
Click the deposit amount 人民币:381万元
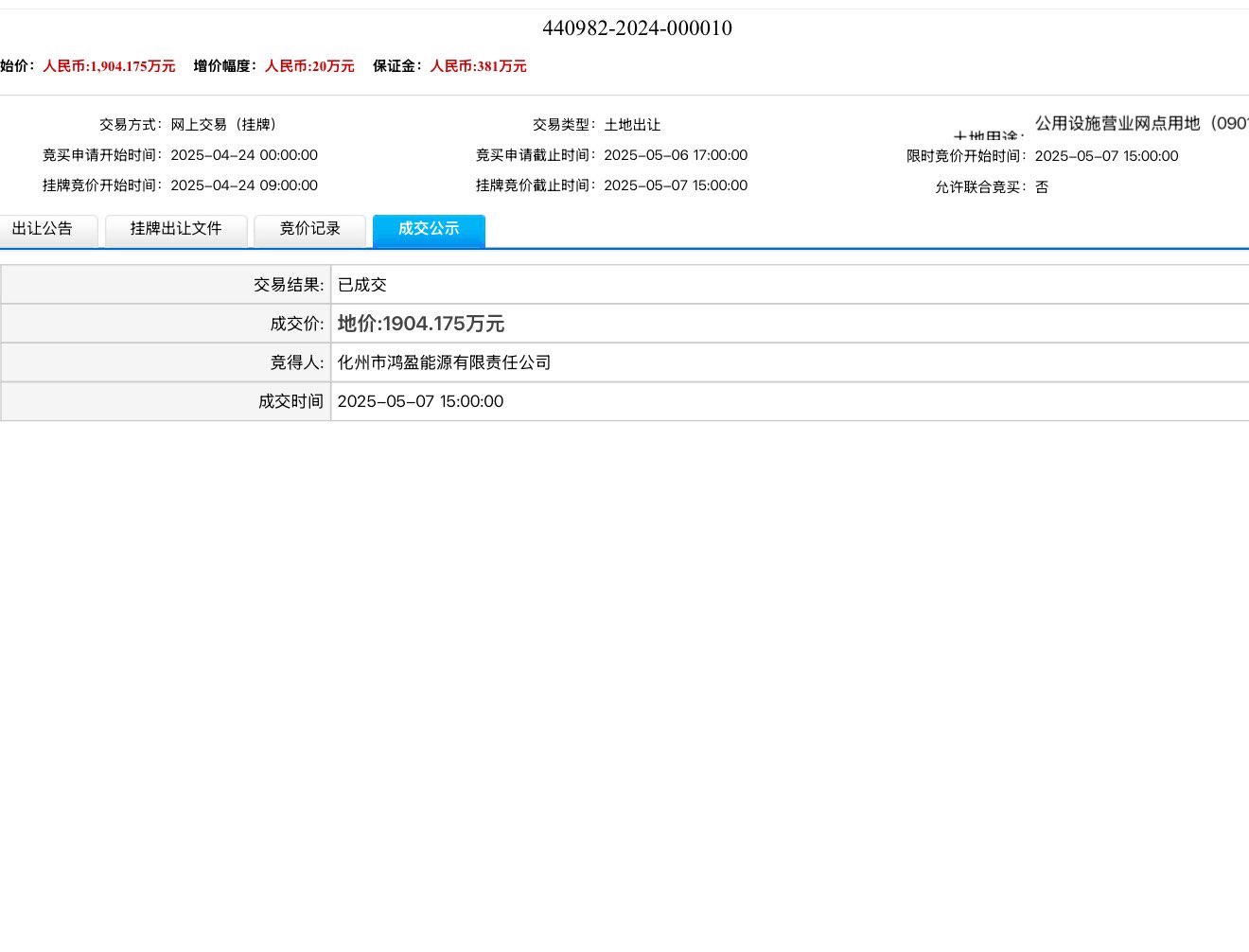click(x=478, y=66)
